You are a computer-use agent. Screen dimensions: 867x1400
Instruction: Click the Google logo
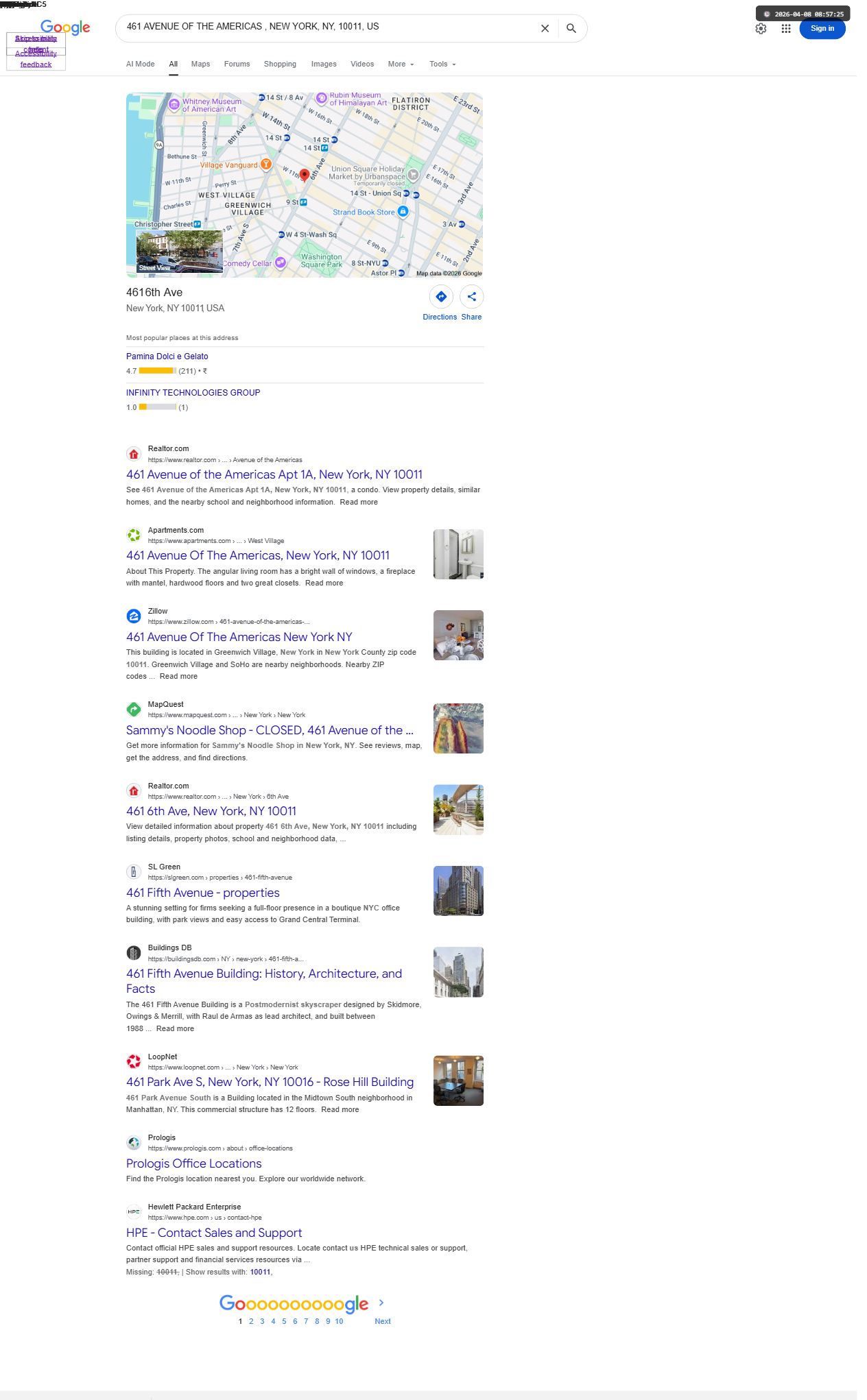pos(65,27)
